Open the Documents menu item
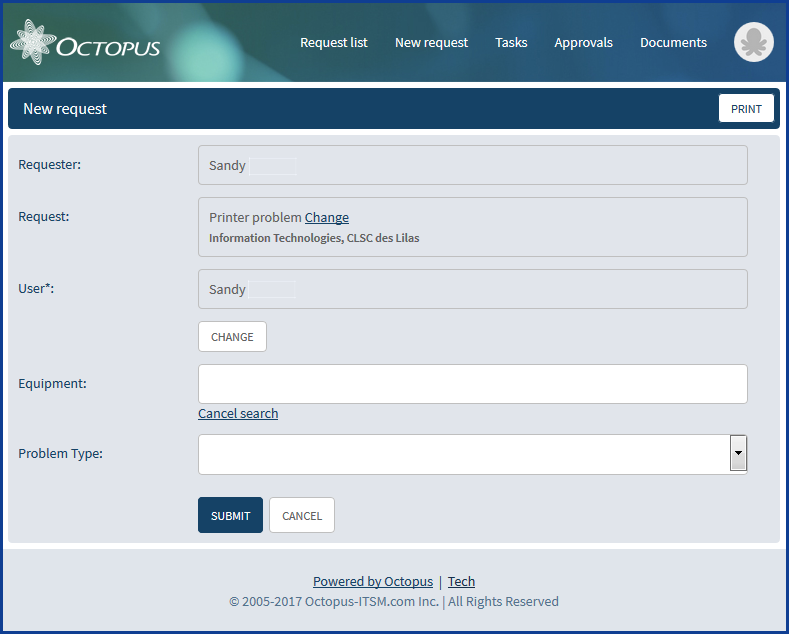Viewport: 789px width, 634px height. coord(673,43)
